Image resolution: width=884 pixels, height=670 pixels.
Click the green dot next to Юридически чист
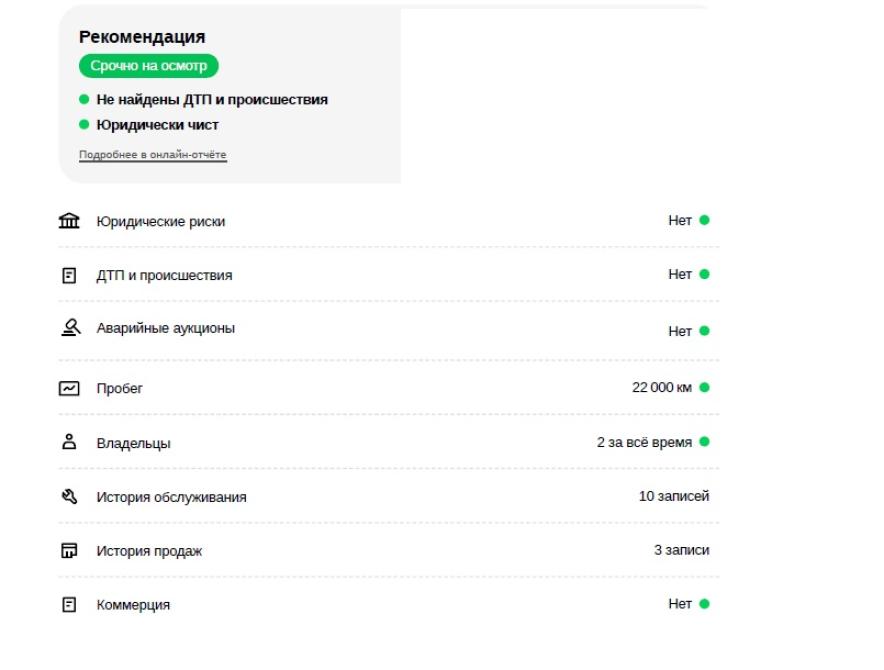[x=84, y=124]
